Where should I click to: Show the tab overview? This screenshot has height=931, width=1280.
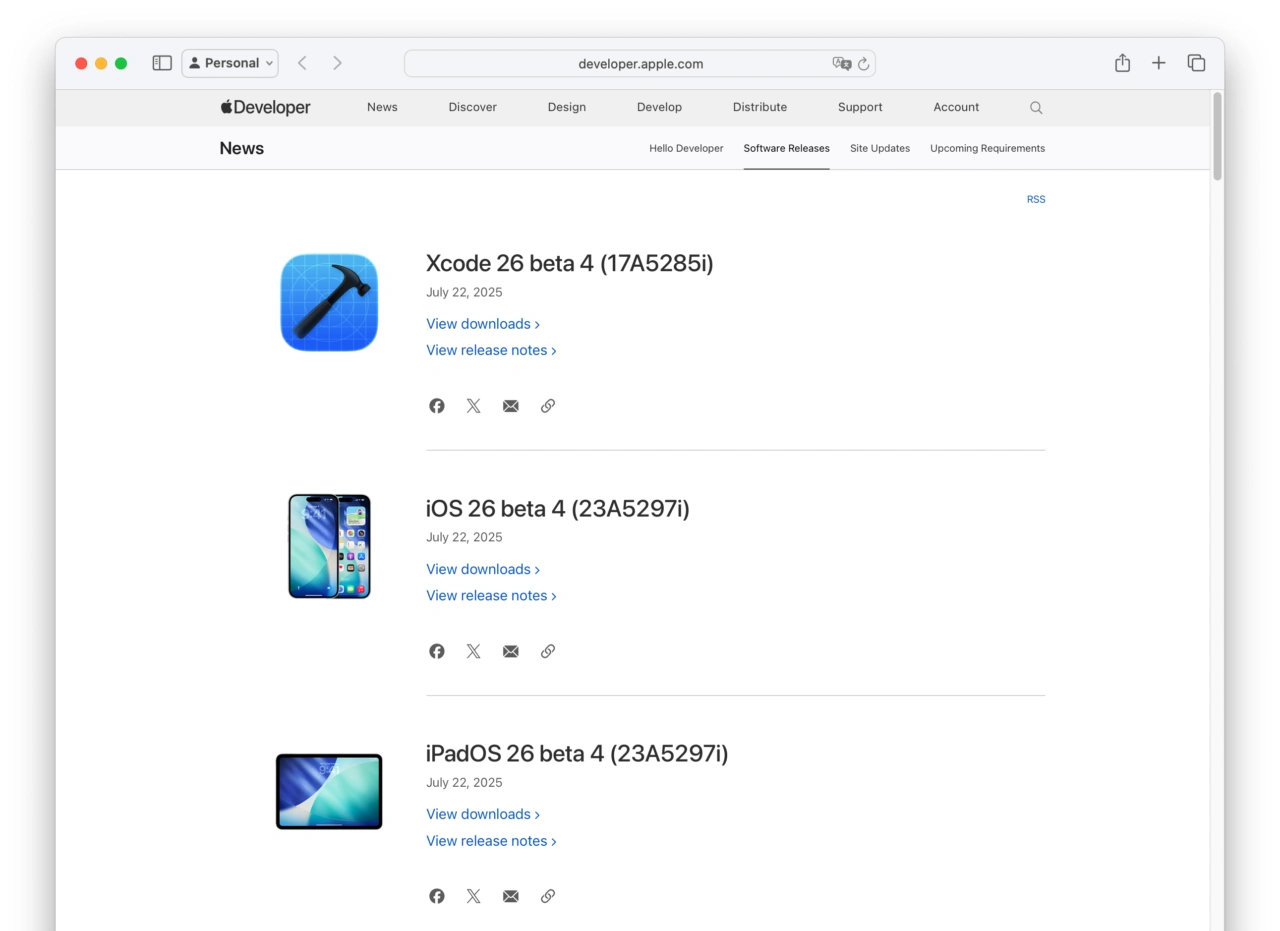[1196, 63]
